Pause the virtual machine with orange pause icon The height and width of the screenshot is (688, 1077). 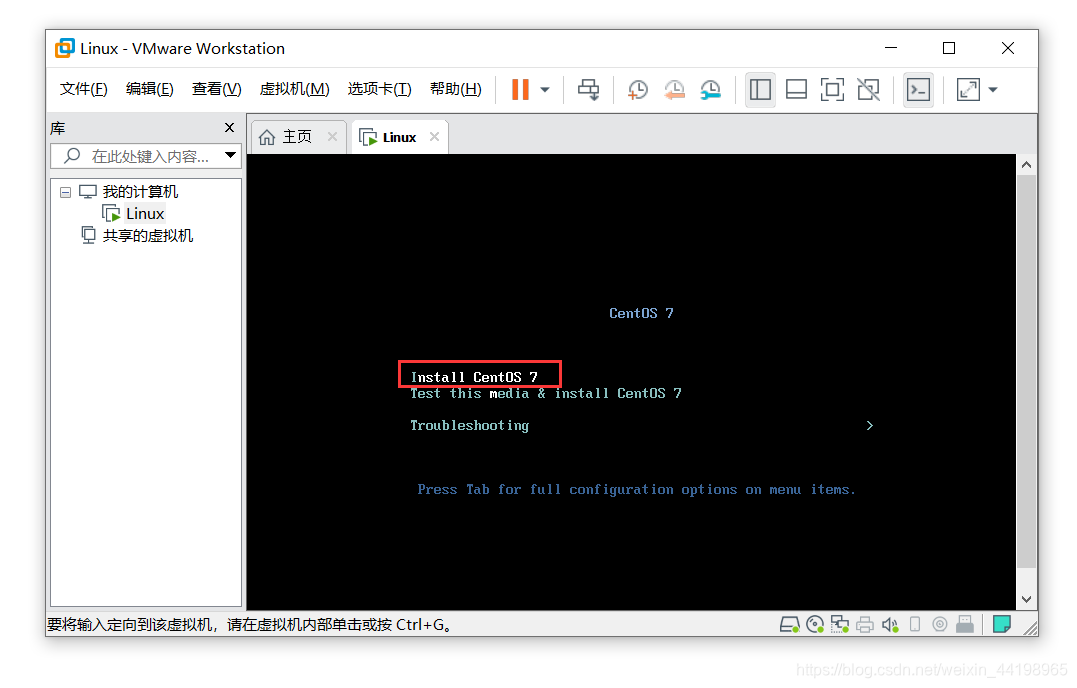pyautogui.click(x=520, y=89)
